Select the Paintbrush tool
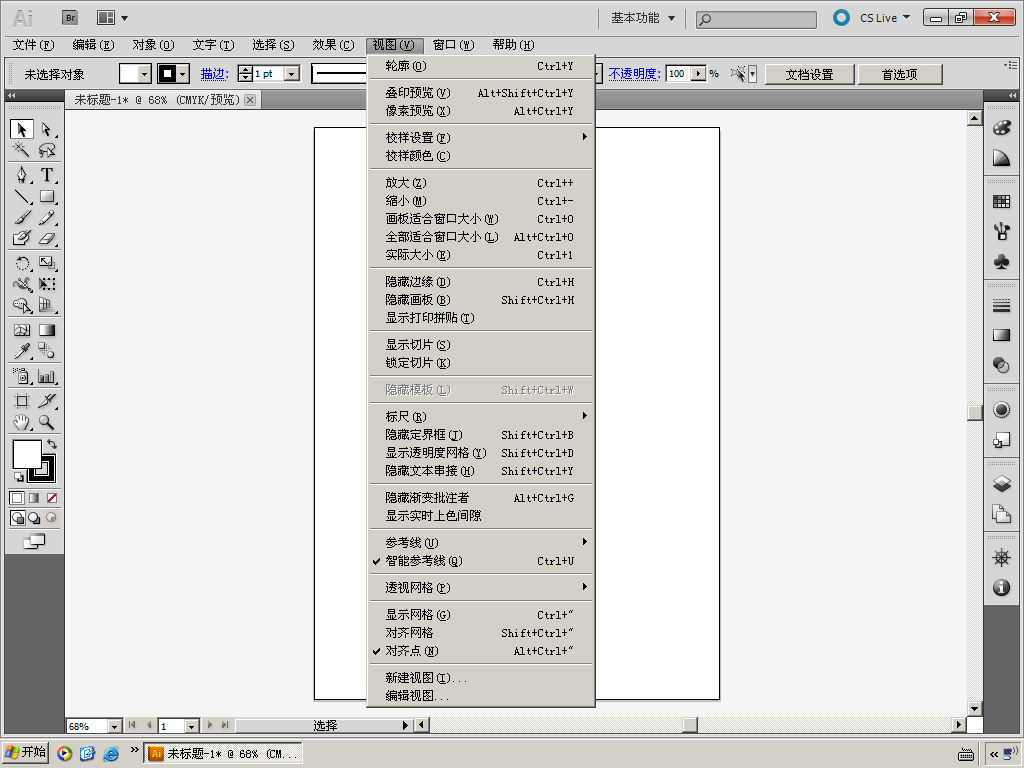 point(22,217)
